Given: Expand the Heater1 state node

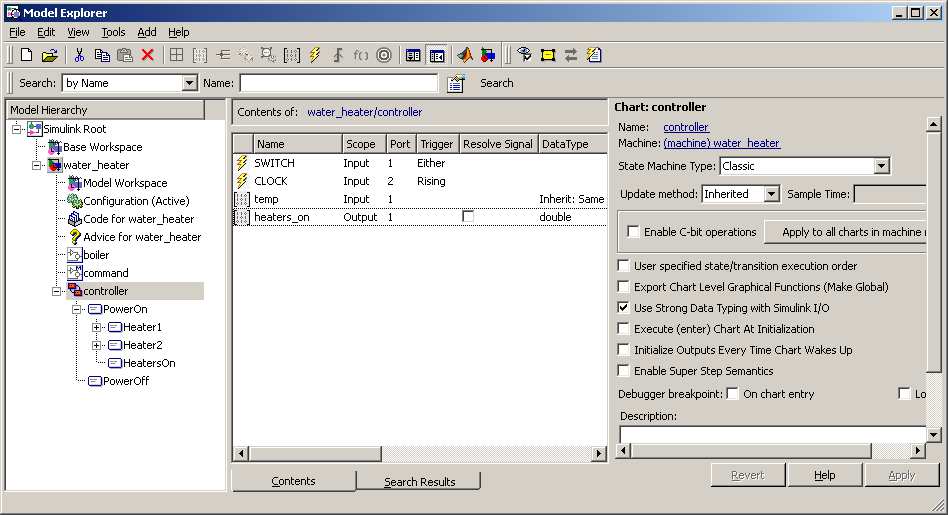Looking at the screenshot, I should pyautogui.click(x=97, y=327).
